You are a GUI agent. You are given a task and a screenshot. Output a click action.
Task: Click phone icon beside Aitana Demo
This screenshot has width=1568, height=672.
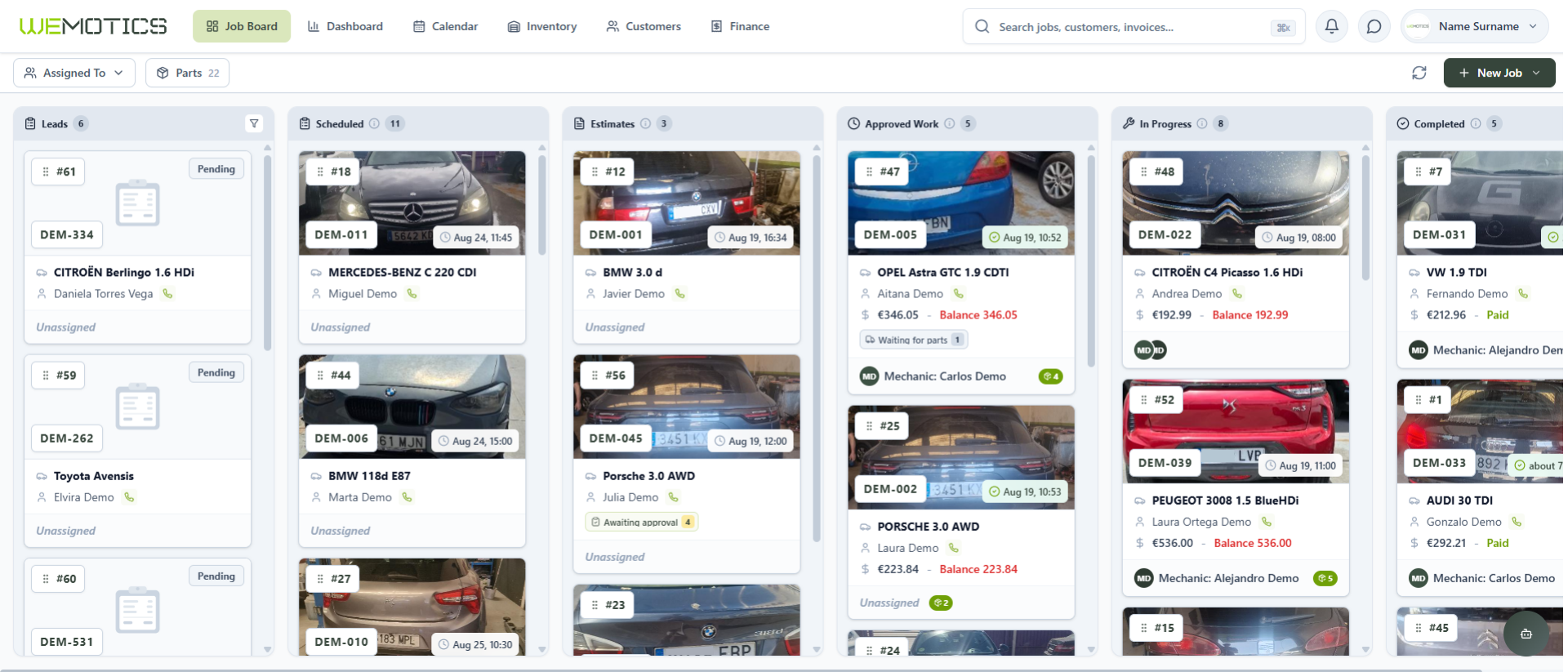958,293
